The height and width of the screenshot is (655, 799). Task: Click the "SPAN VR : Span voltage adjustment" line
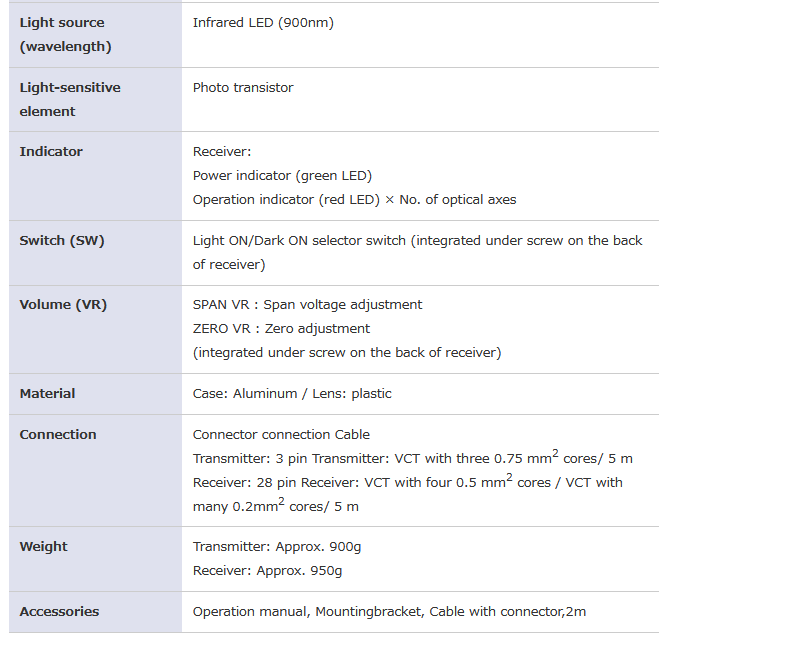coord(307,304)
